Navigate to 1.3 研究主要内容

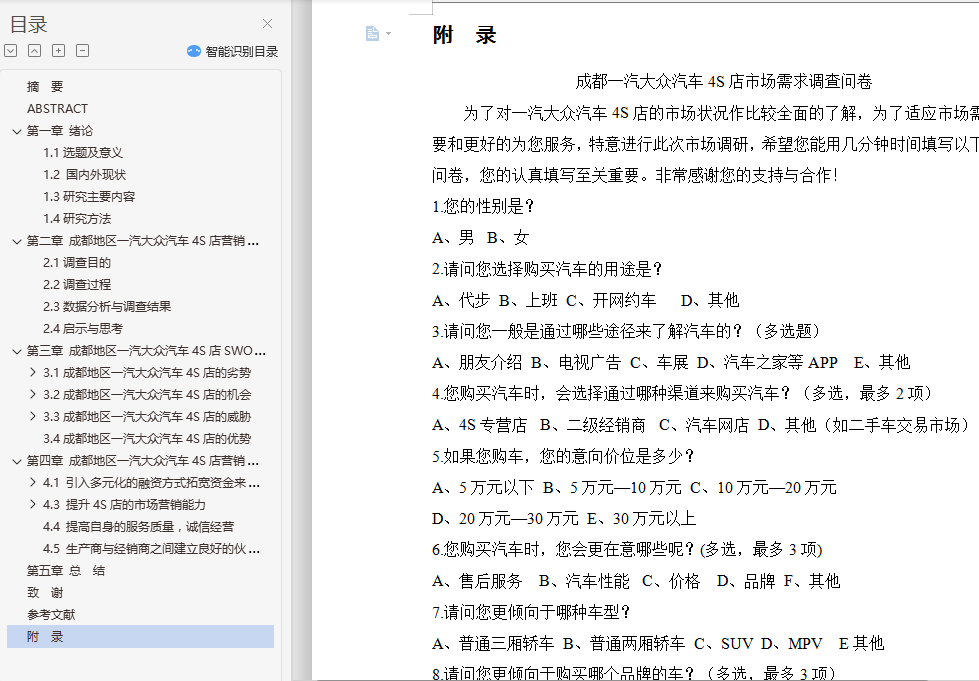89,197
